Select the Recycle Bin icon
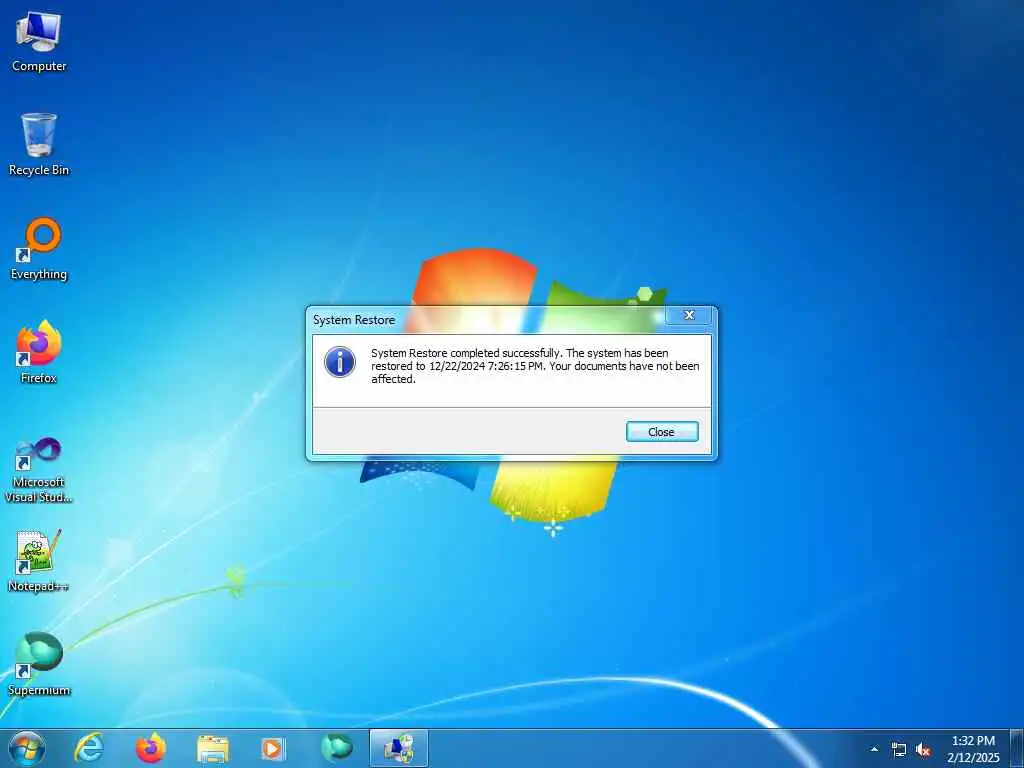Image resolution: width=1024 pixels, height=768 pixels. (x=39, y=144)
